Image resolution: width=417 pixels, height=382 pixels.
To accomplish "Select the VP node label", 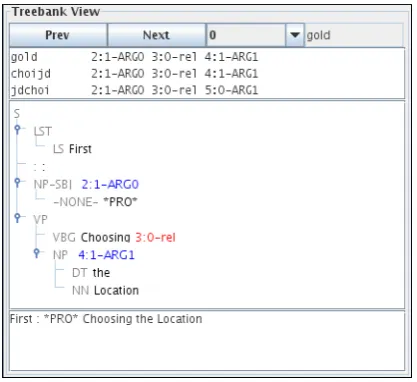I will coord(41,220).
